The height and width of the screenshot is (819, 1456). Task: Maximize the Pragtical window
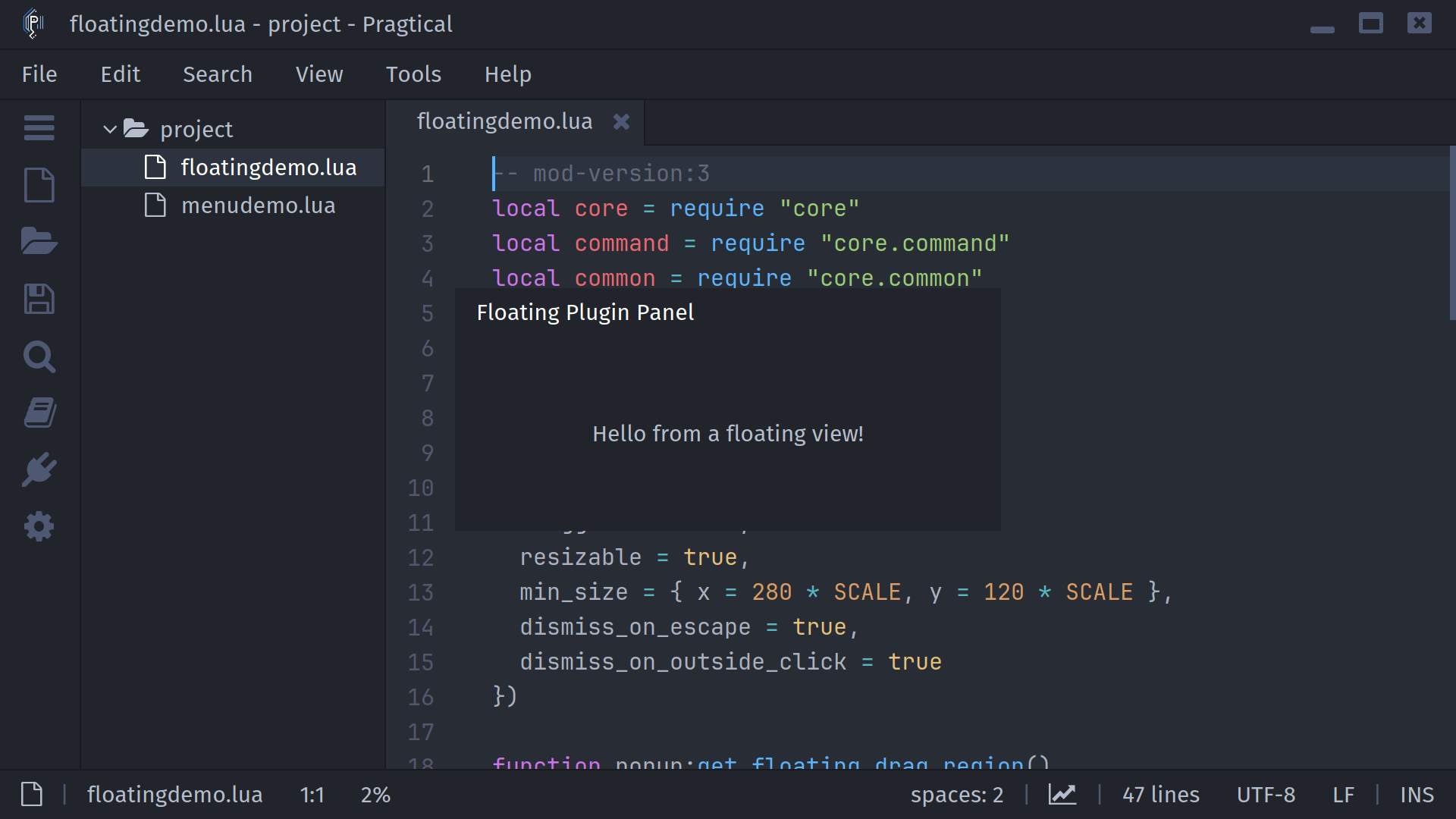pos(1370,24)
